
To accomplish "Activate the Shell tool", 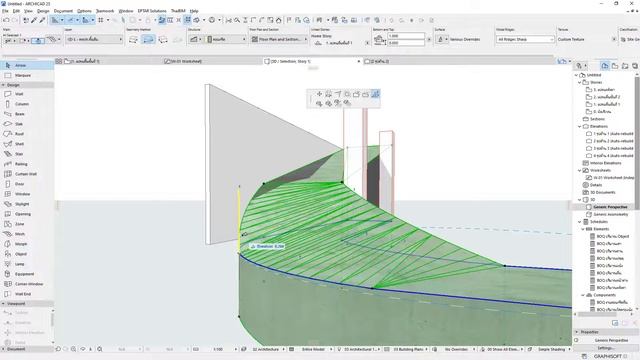I will pos(27,144).
